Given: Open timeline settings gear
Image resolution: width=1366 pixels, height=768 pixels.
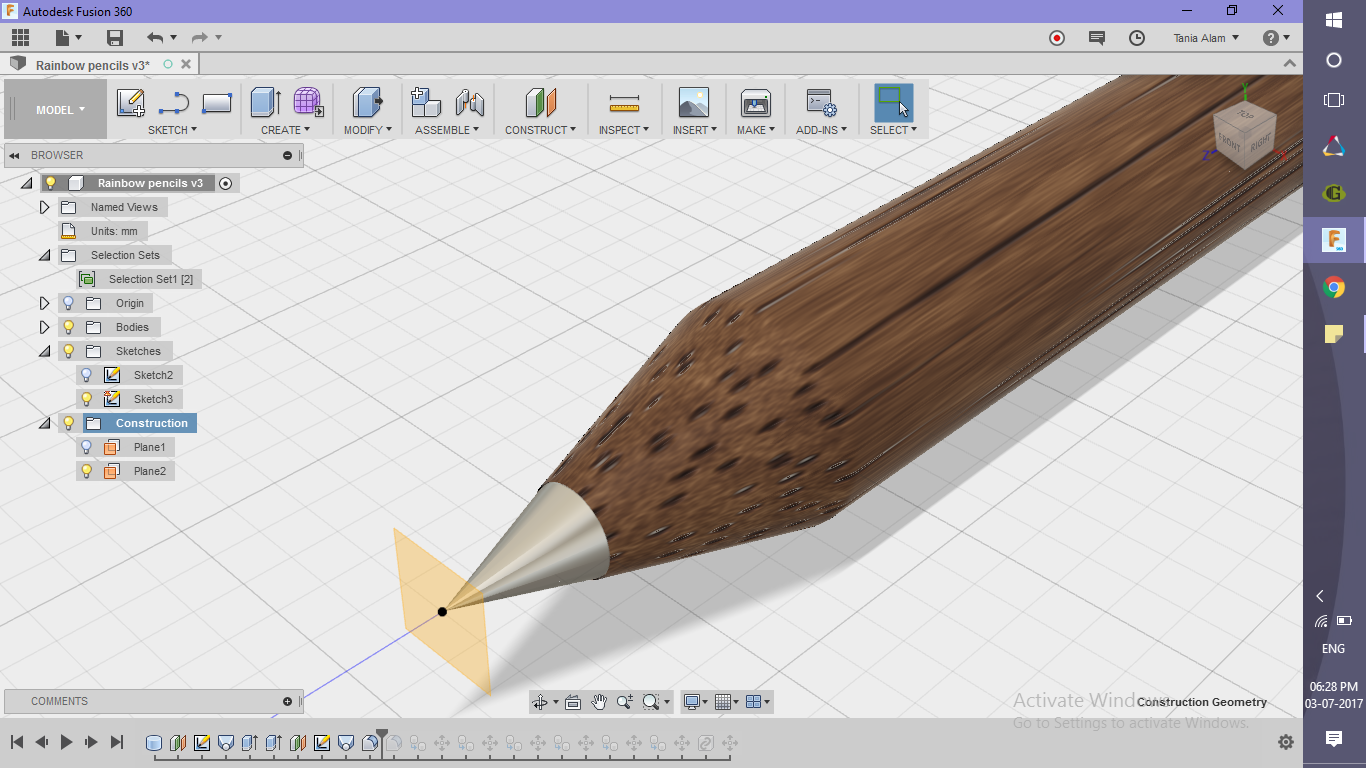Looking at the screenshot, I should pyautogui.click(x=1286, y=742).
